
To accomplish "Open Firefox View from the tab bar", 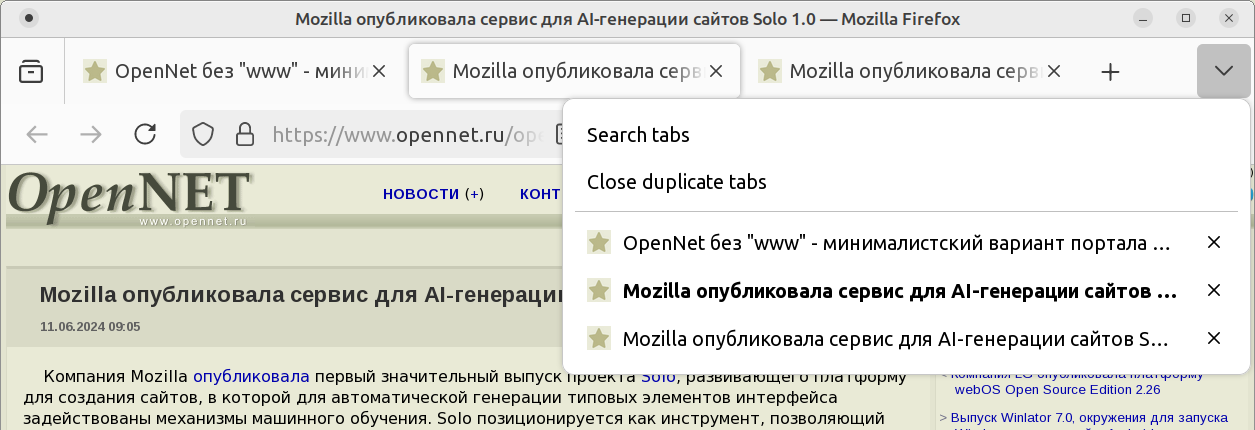I will point(31,71).
